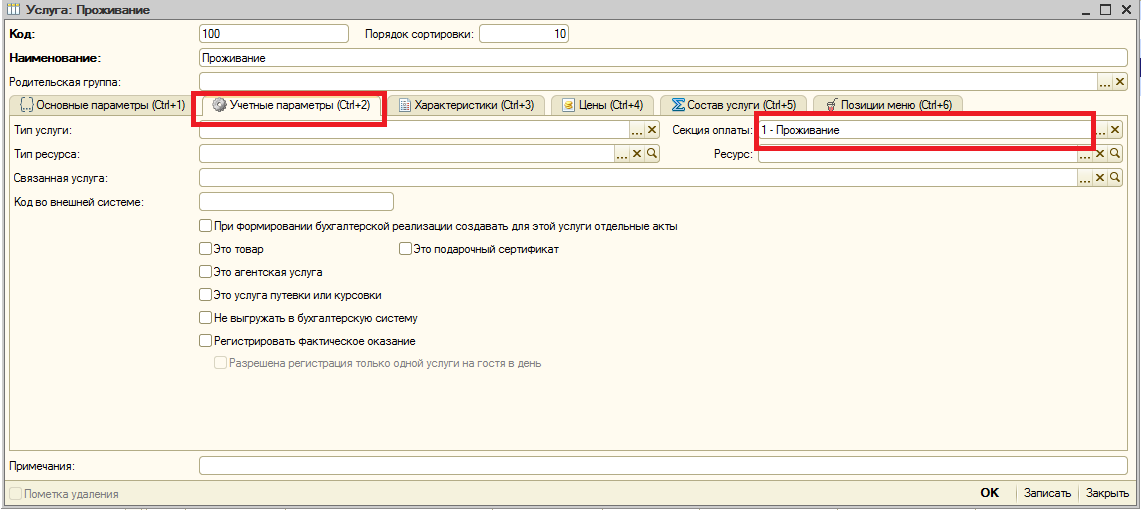
Task: Open the Характеристики tab
Action: coord(466,105)
